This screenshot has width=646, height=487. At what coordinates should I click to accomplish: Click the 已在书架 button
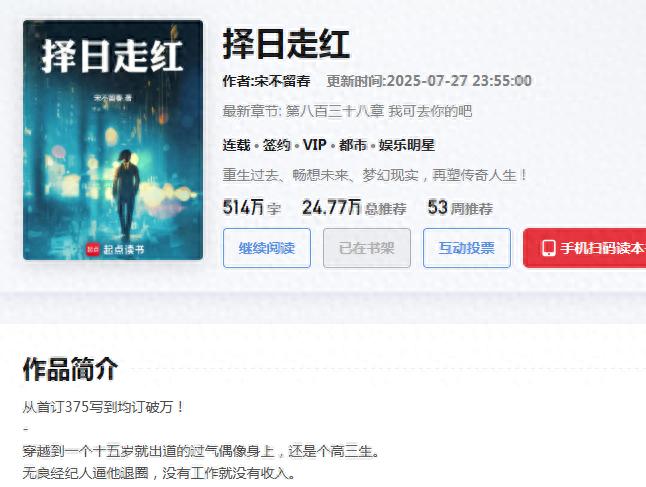point(367,248)
